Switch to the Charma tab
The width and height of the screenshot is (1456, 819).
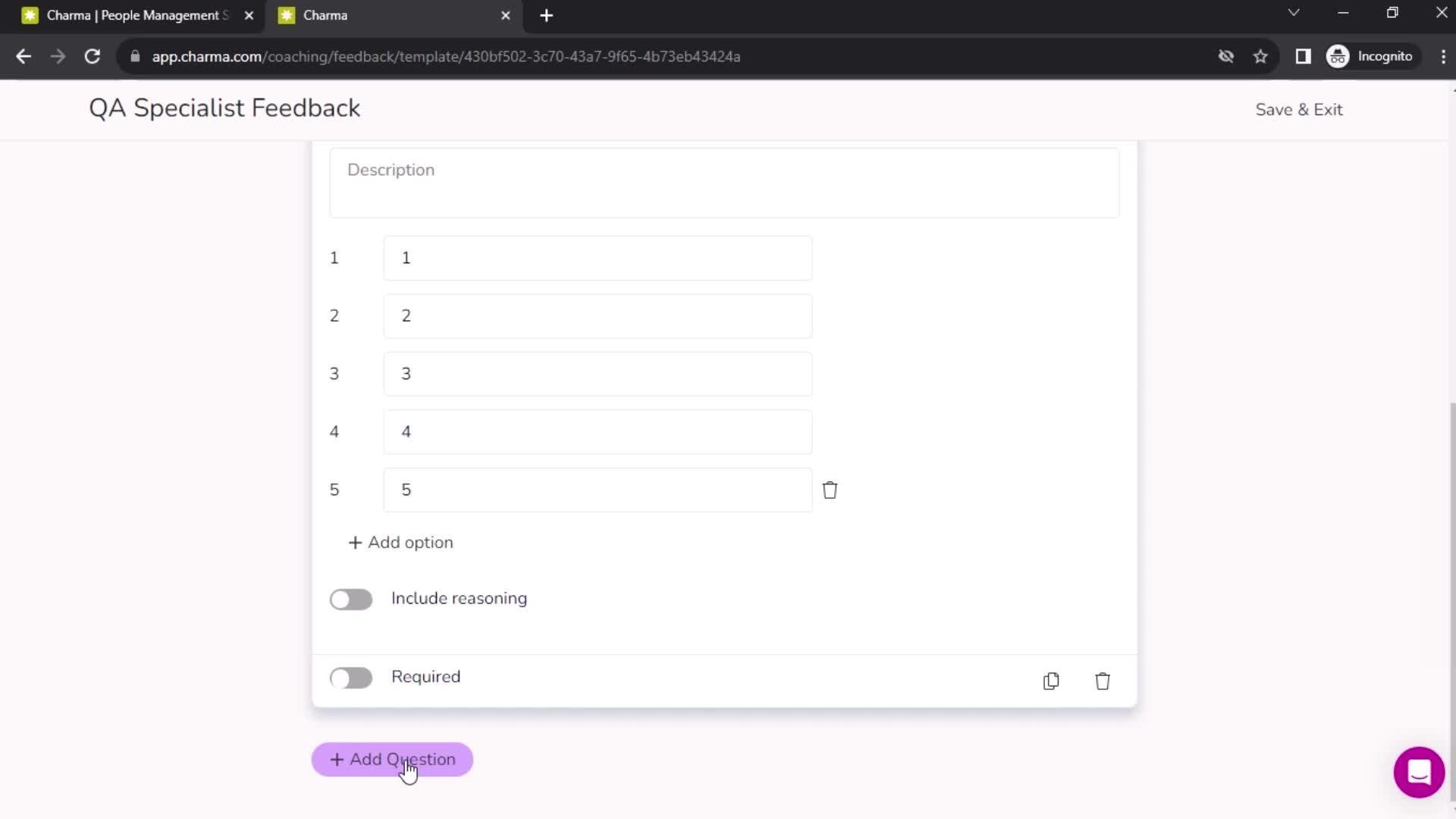393,15
